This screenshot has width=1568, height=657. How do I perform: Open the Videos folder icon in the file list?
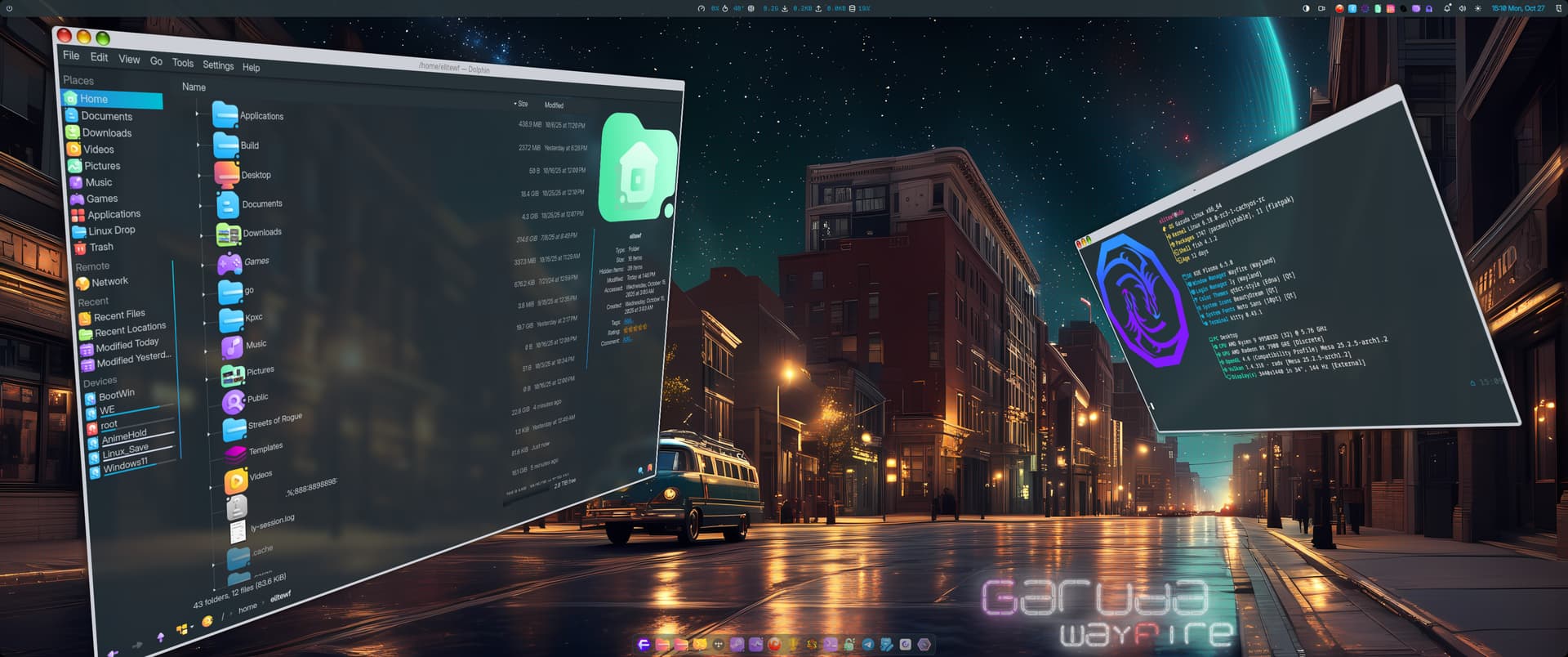click(x=236, y=480)
